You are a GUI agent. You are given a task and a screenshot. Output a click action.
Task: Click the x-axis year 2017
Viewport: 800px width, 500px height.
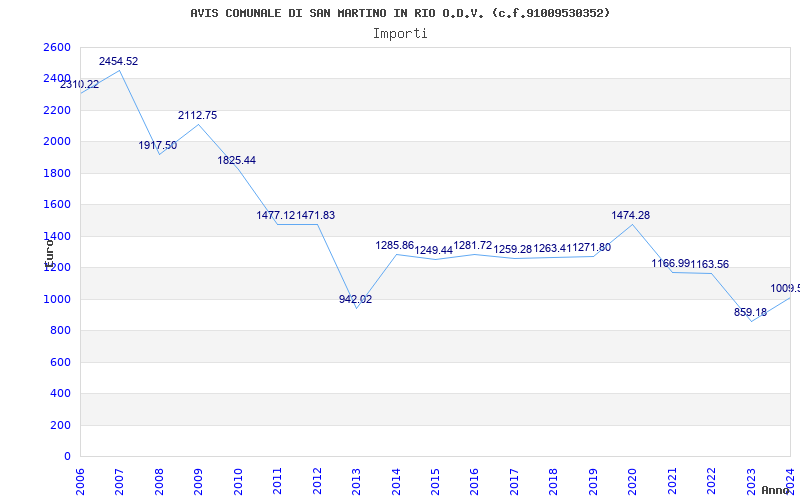click(514, 481)
